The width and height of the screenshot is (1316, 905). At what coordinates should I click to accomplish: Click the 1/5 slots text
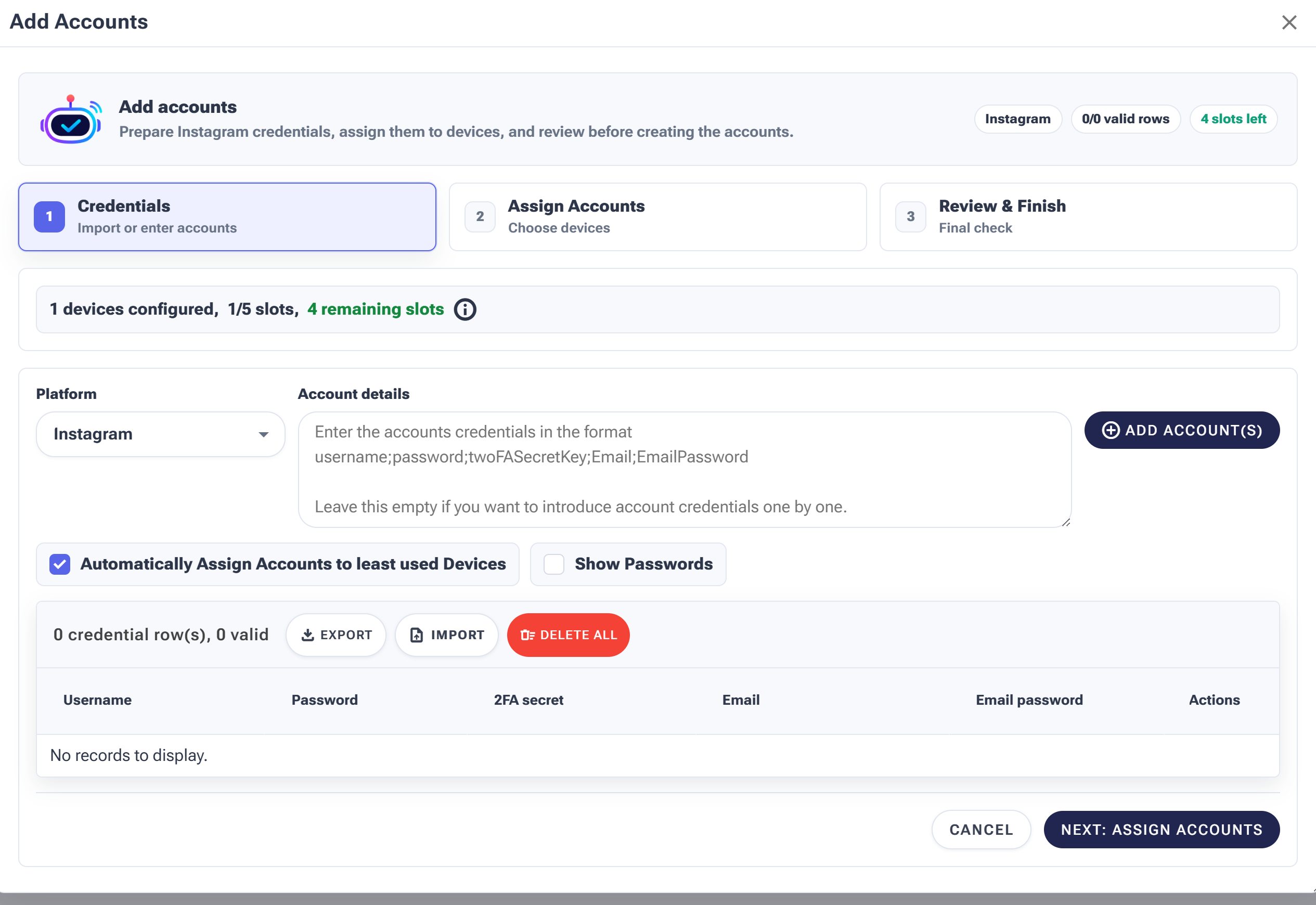263,309
